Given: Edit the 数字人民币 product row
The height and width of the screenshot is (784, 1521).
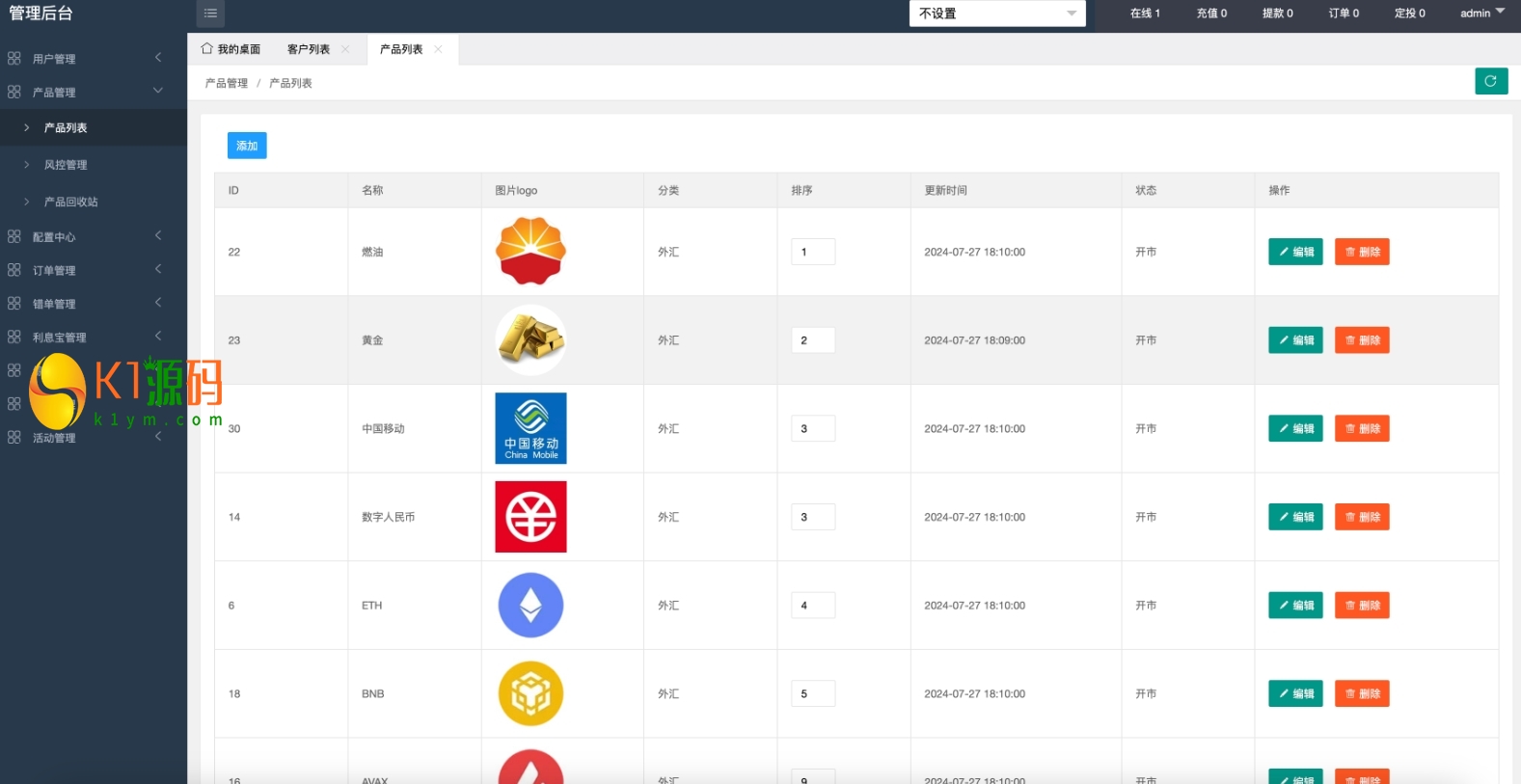Looking at the screenshot, I should click(1295, 517).
